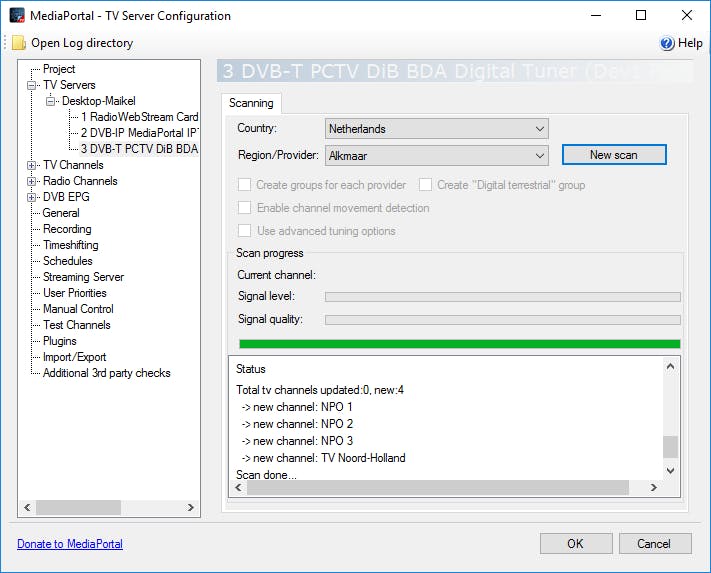Image resolution: width=711 pixels, height=573 pixels.
Task: Click the blue Help question mark icon
Action: (x=667, y=44)
